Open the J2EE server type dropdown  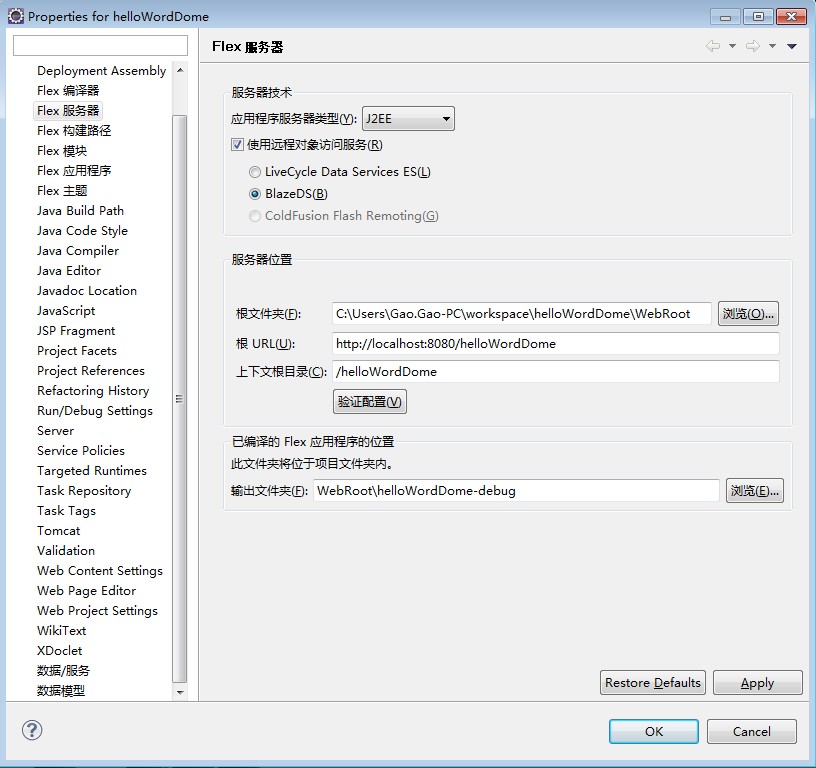(408, 119)
